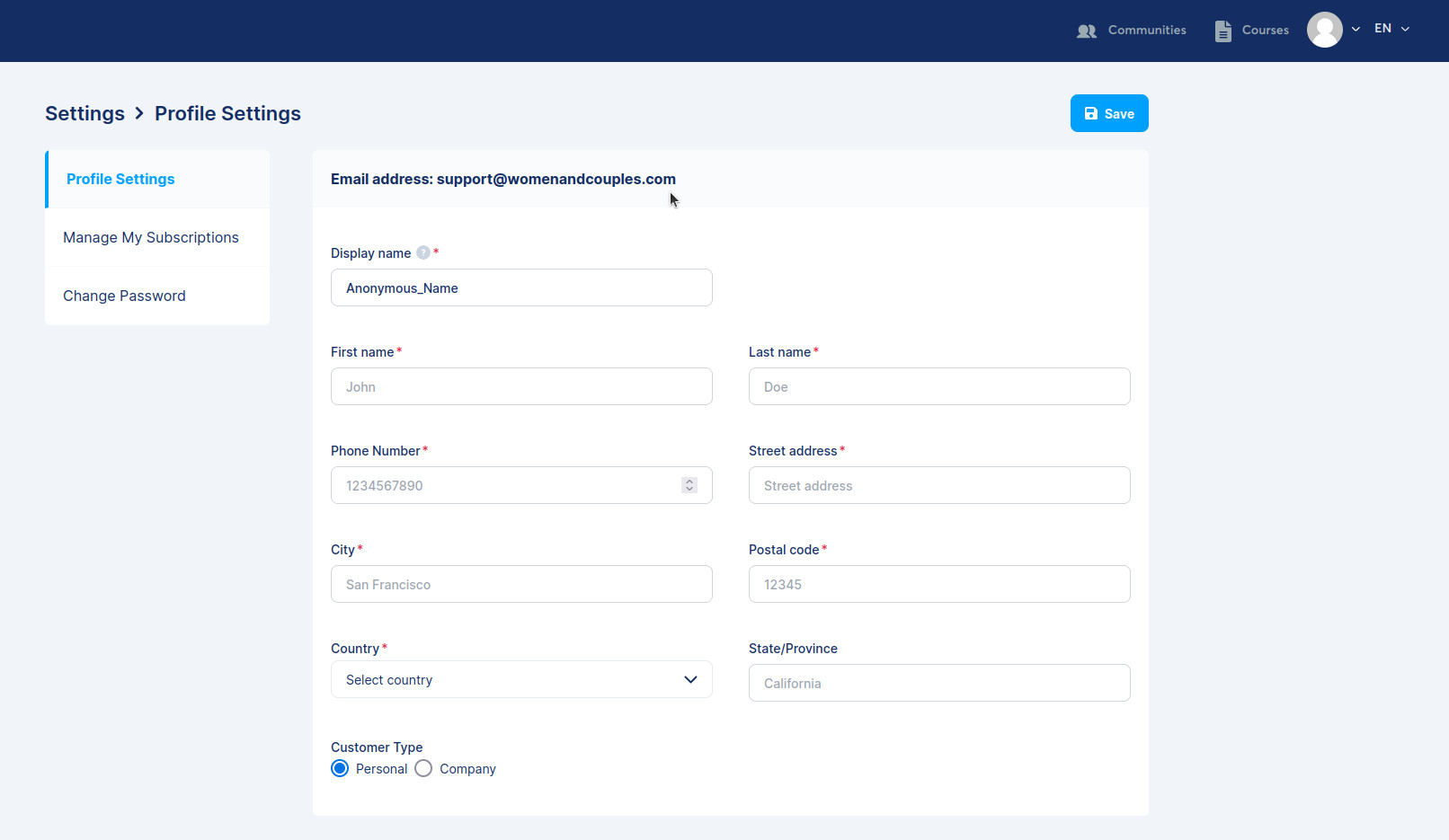The height and width of the screenshot is (840, 1449).
Task: Click the Profile Settings breadcrumb title
Action: tap(227, 113)
